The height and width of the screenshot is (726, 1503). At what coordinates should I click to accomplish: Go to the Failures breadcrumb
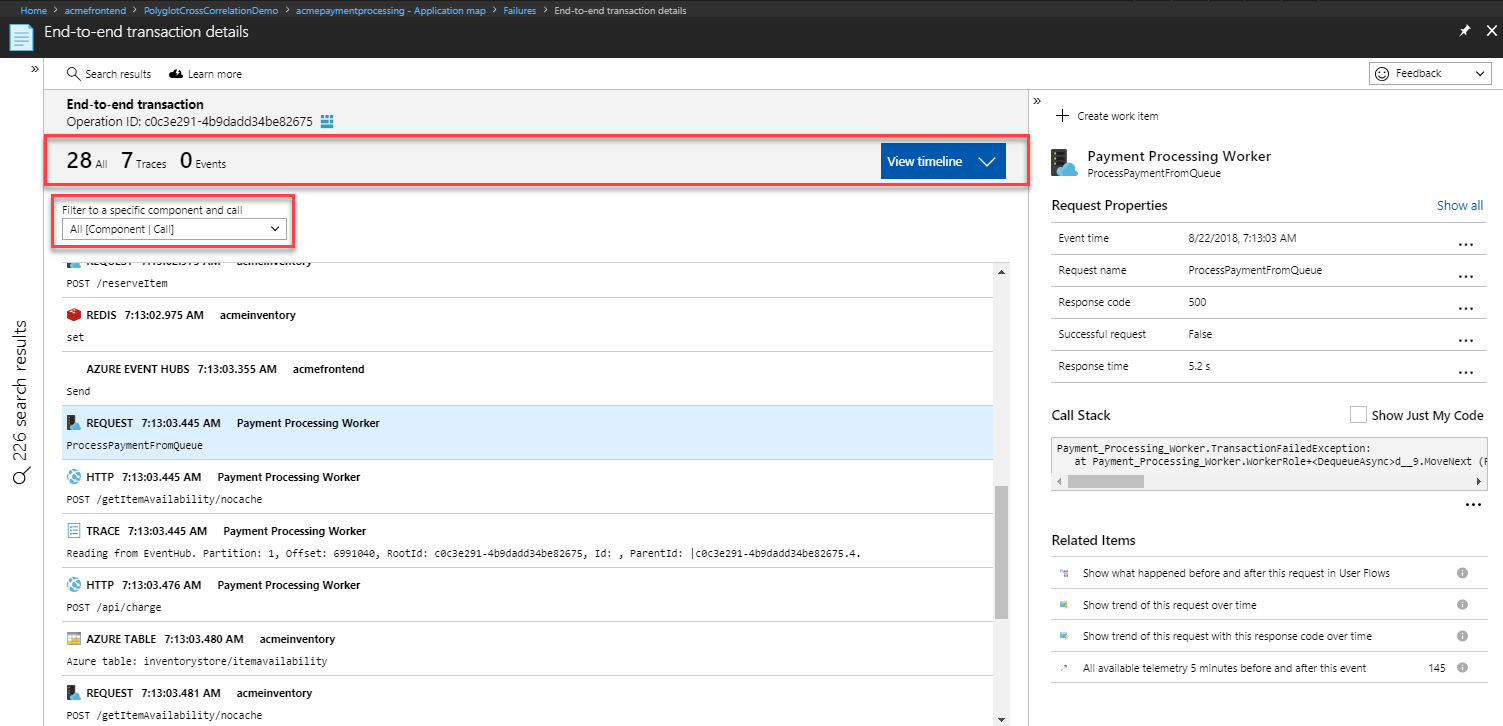519,10
